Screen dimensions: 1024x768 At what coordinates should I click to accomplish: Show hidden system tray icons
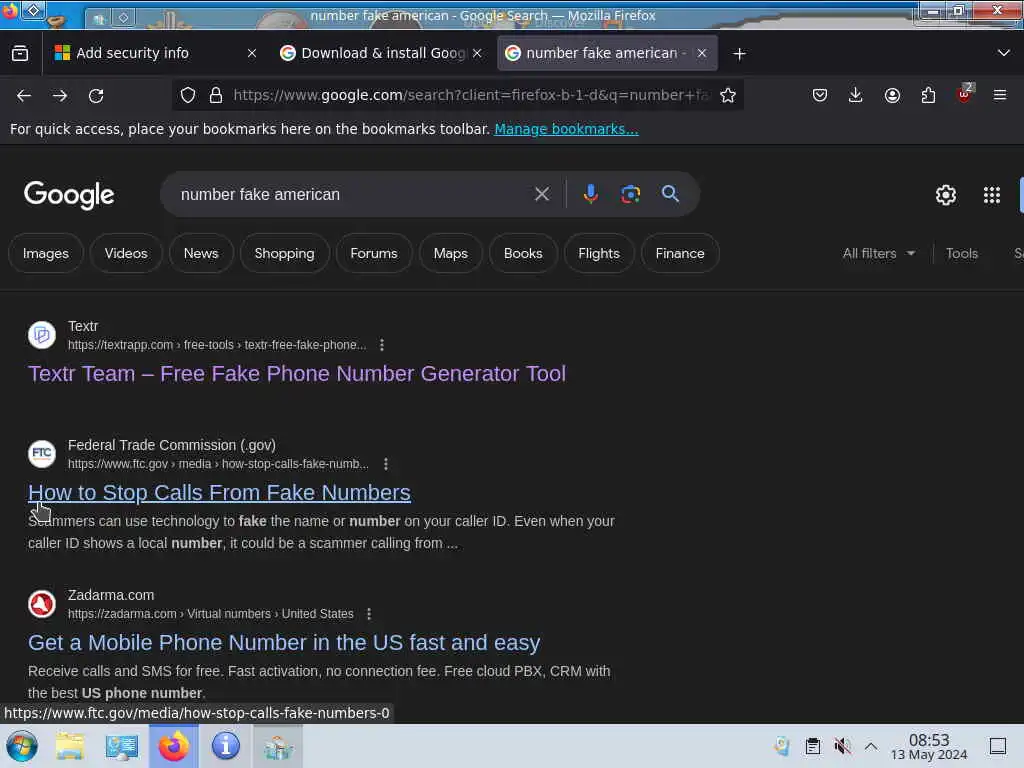pyautogui.click(x=871, y=746)
